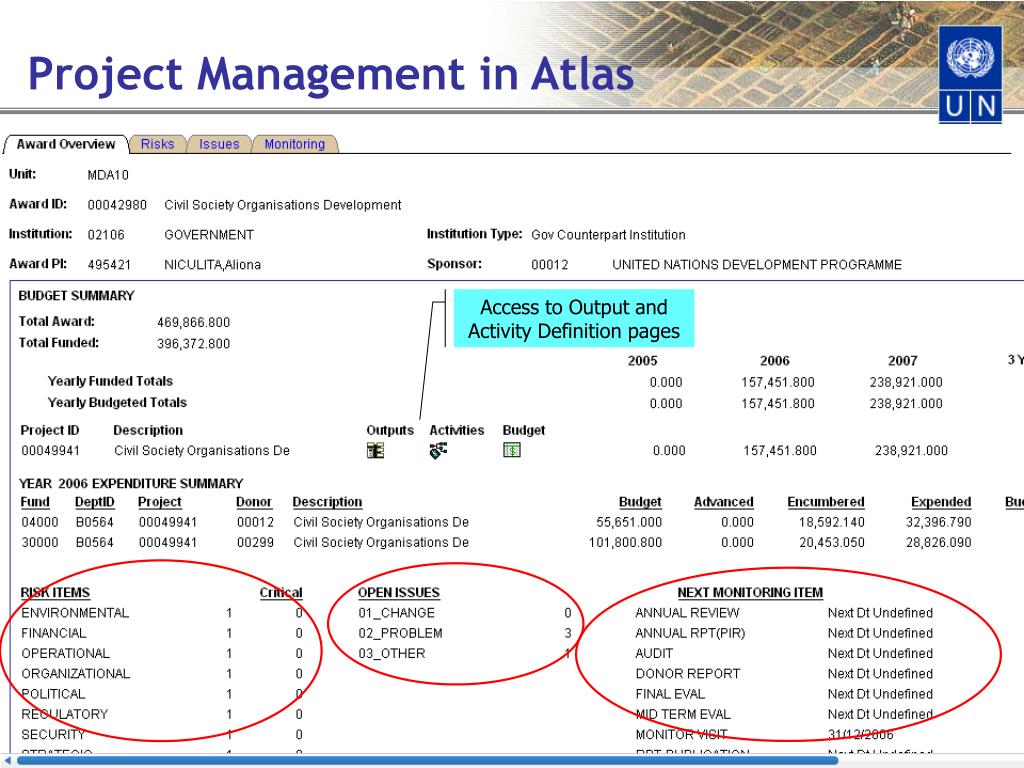
Task: Click the 2007 year column heading
Action: pyautogui.click(x=903, y=360)
